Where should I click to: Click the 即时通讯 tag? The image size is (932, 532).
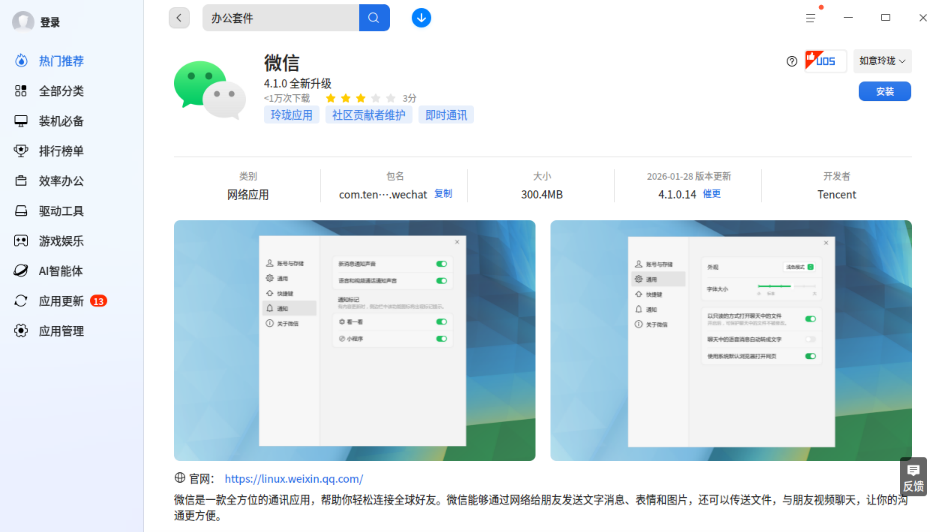coord(446,115)
